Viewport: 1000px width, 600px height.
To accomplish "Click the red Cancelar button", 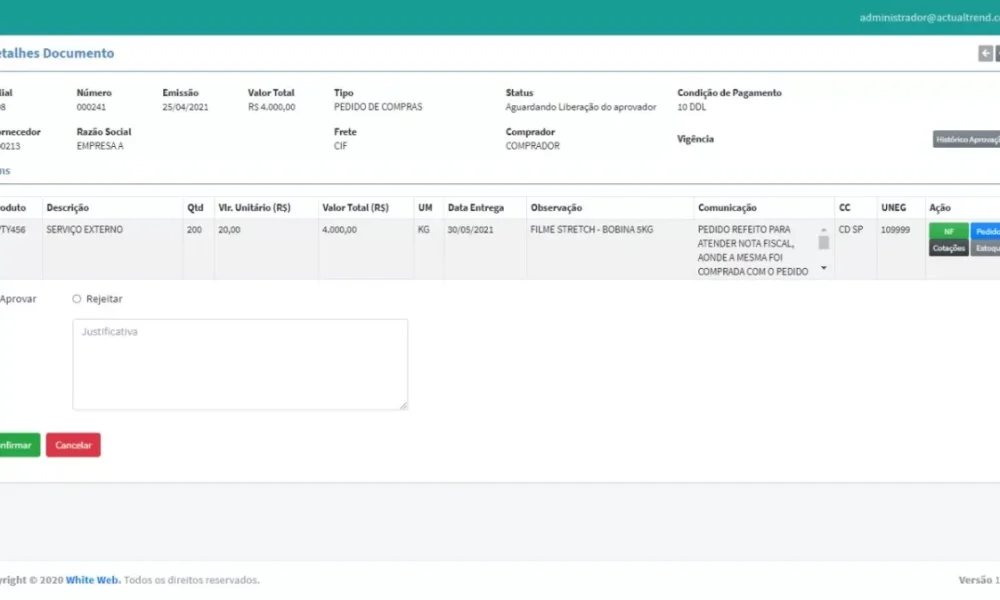I will [73, 445].
